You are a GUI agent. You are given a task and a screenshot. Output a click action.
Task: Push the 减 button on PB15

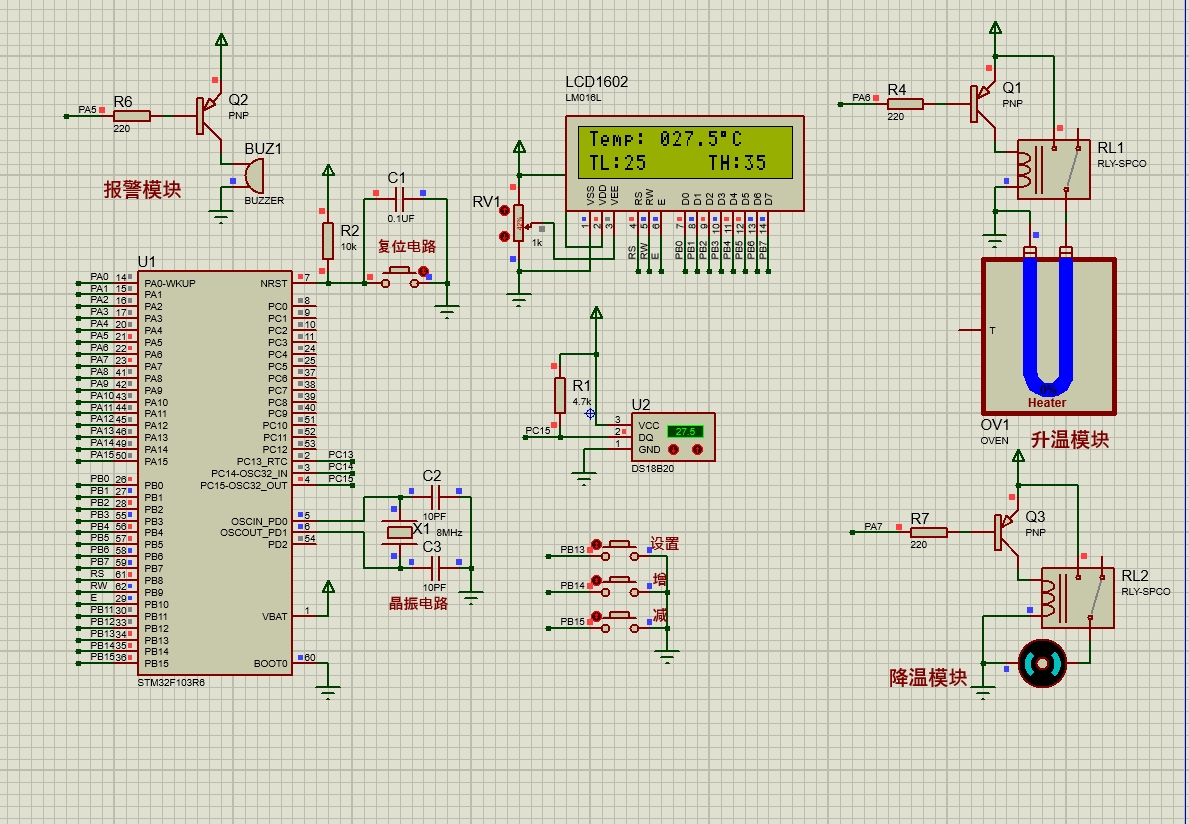[622, 621]
